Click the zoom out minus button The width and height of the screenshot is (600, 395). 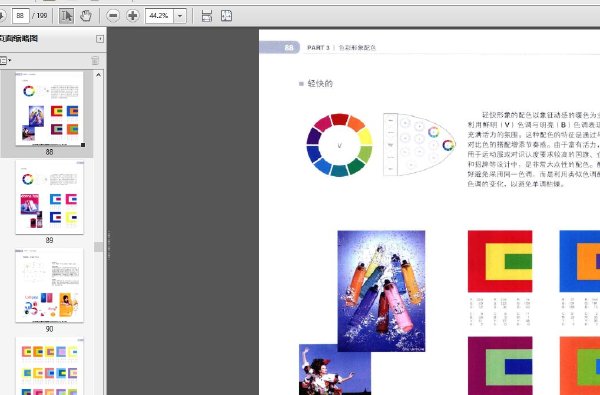tap(113, 16)
